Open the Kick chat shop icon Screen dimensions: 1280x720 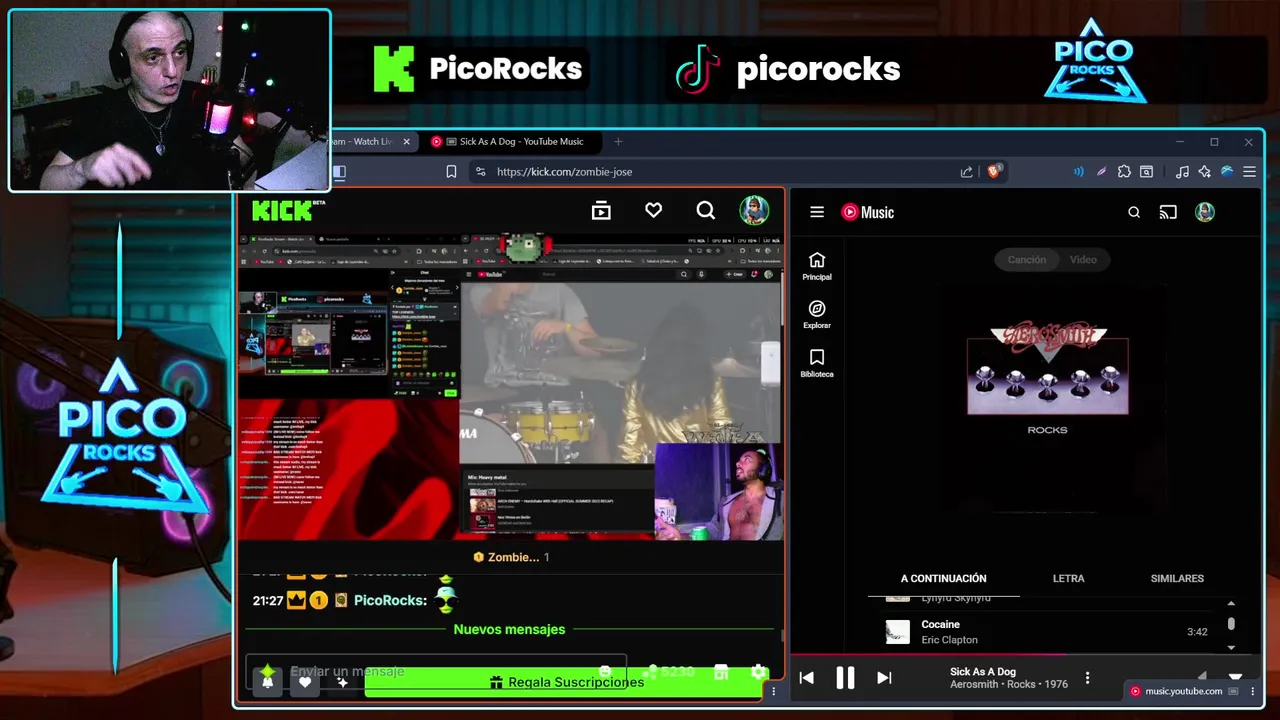coord(721,672)
